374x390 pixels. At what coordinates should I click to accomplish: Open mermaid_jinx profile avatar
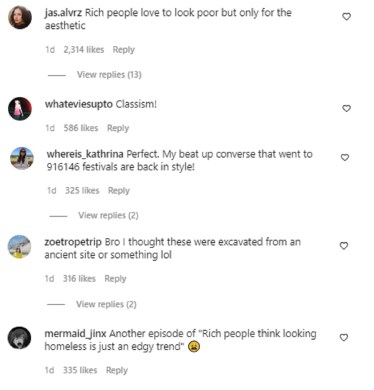(x=19, y=338)
